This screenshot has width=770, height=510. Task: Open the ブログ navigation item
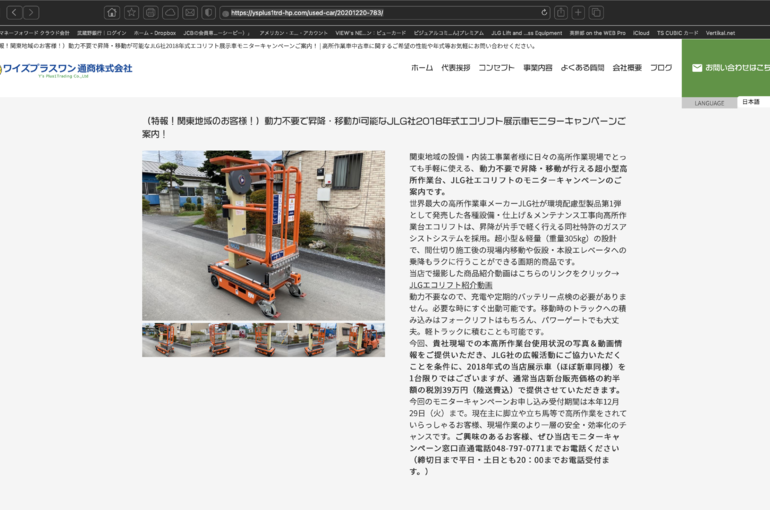(661, 68)
